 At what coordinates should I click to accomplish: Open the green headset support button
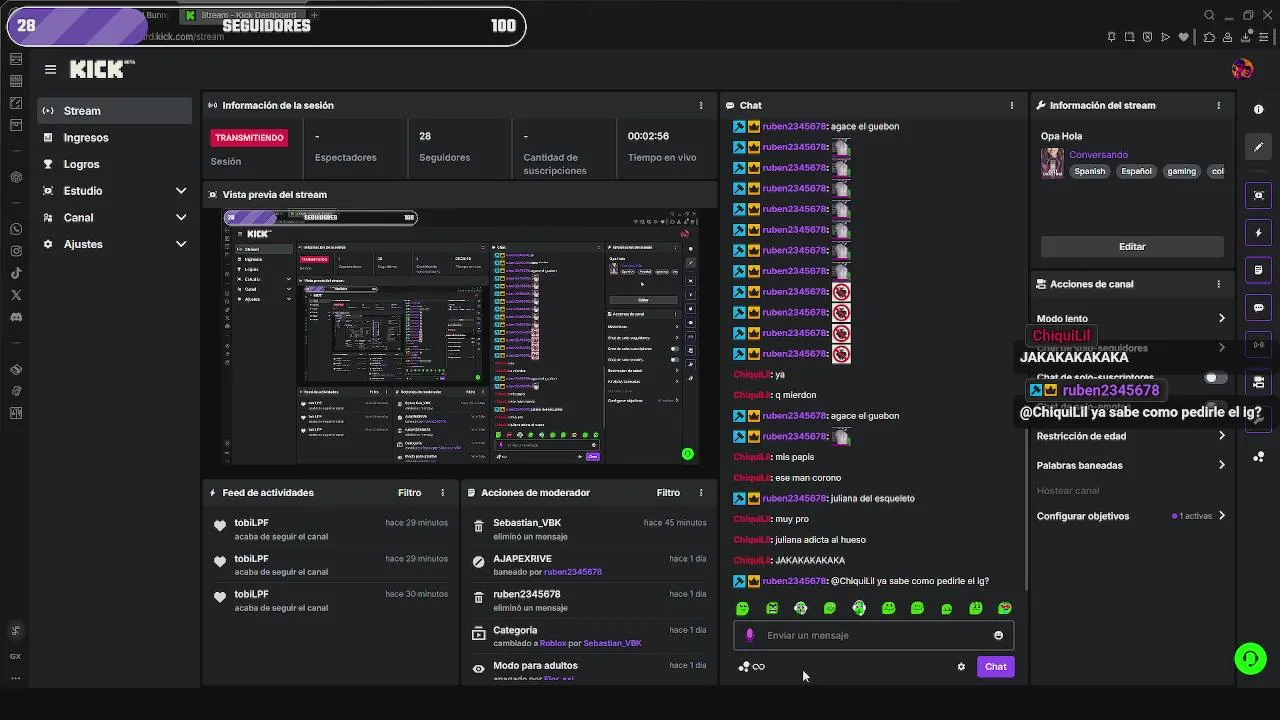click(1250, 658)
